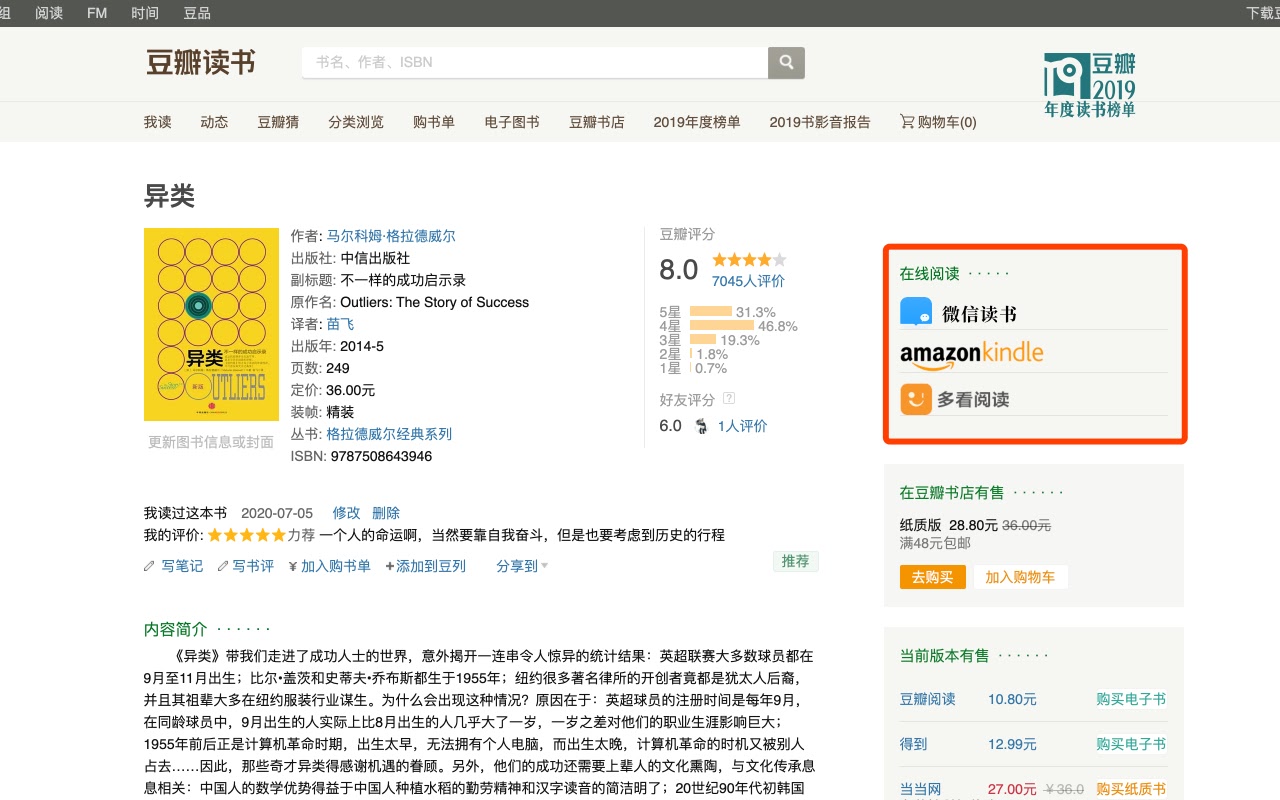Image resolution: width=1280 pixels, height=800 pixels.
Task: Open translator link 苗飞
Action: [x=340, y=324]
